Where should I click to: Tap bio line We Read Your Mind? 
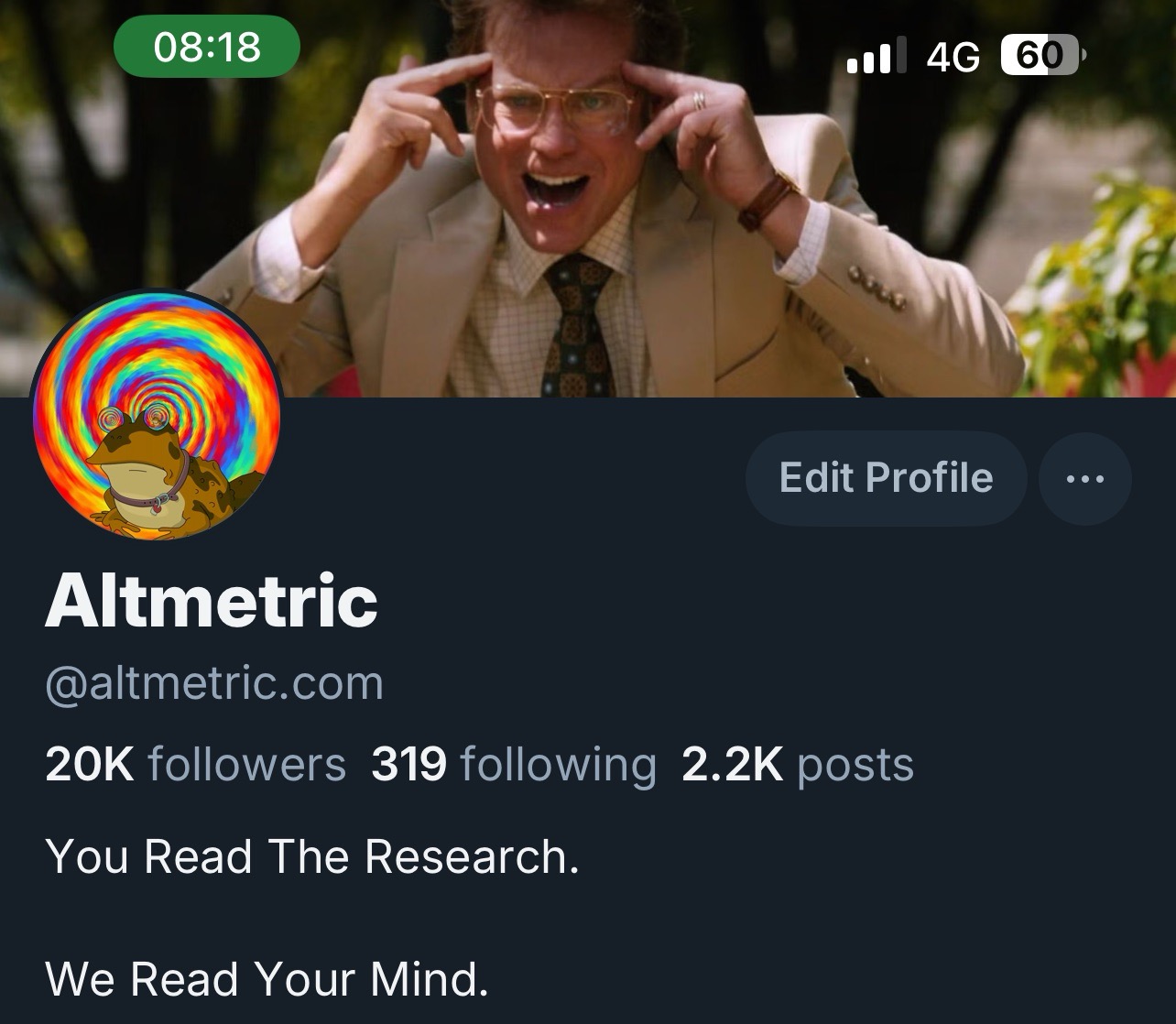point(267,979)
